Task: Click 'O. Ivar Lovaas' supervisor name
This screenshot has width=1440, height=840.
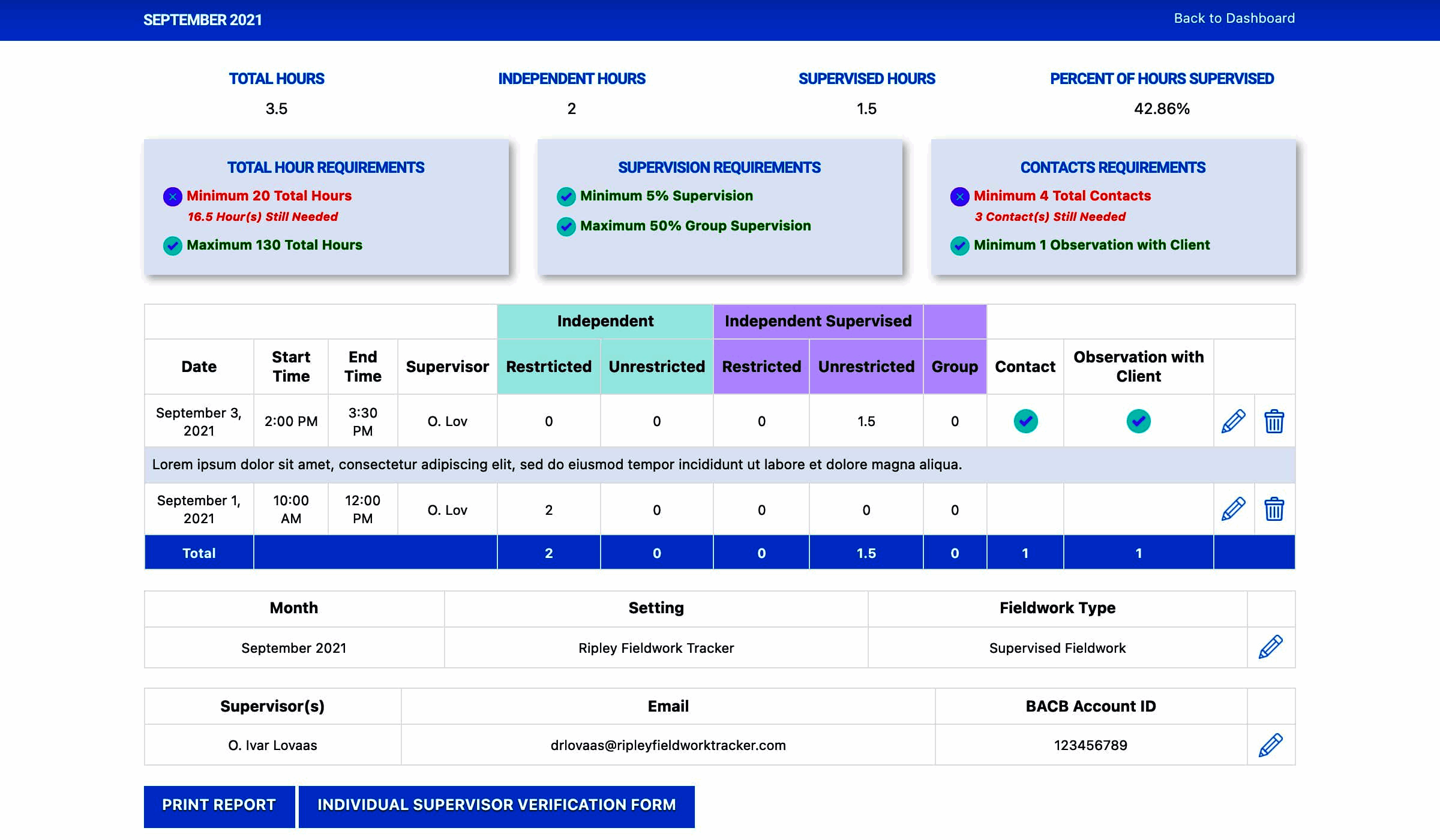Action: tap(272, 745)
